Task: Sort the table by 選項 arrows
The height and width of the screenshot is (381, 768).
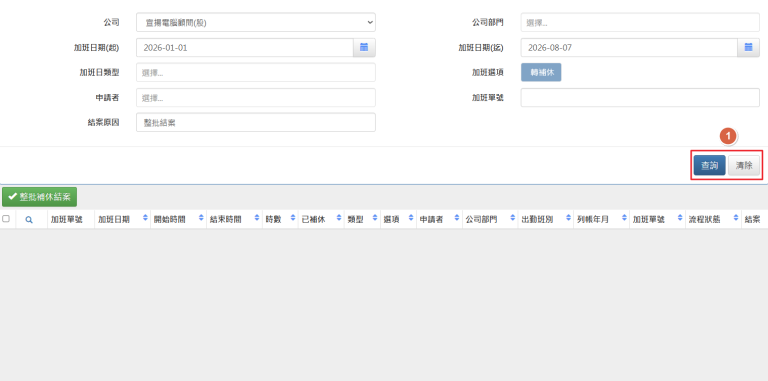Action: pyautogui.click(x=411, y=218)
